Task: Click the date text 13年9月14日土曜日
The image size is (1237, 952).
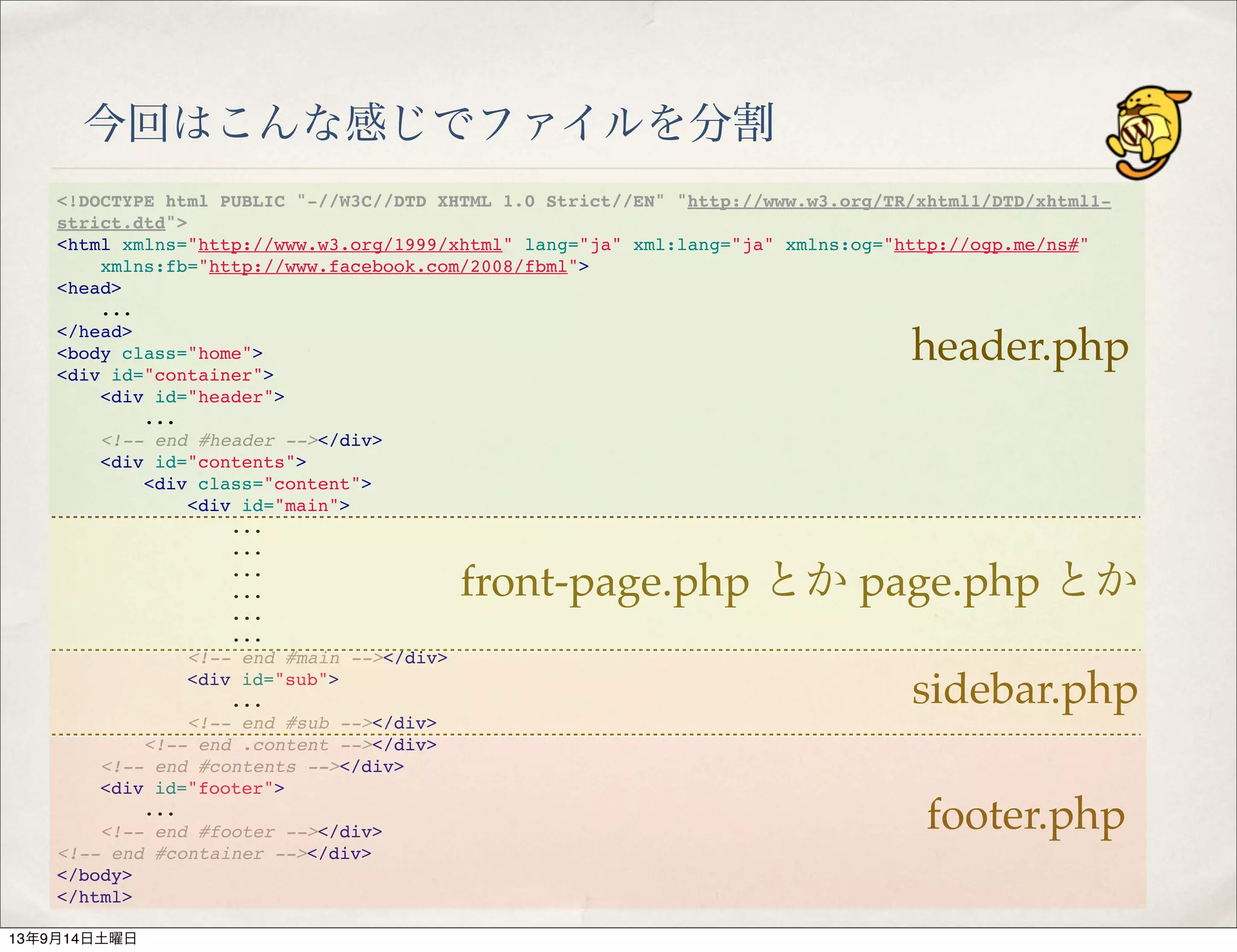Action: point(73,938)
